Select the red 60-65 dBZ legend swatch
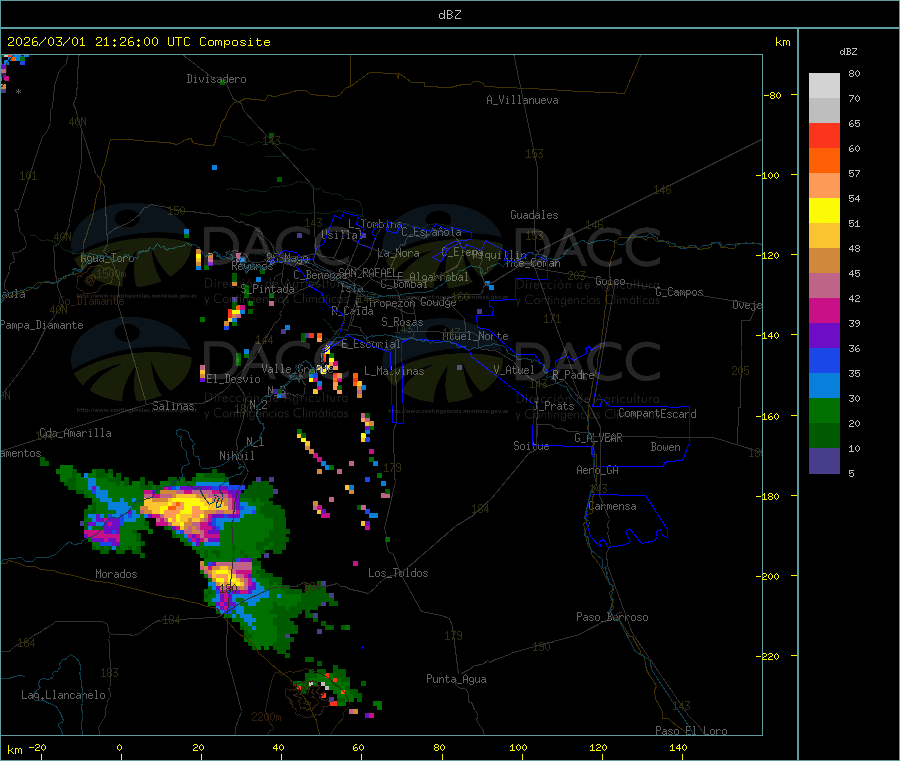The height and width of the screenshot is (761, 900). click(x=824, y=135)
